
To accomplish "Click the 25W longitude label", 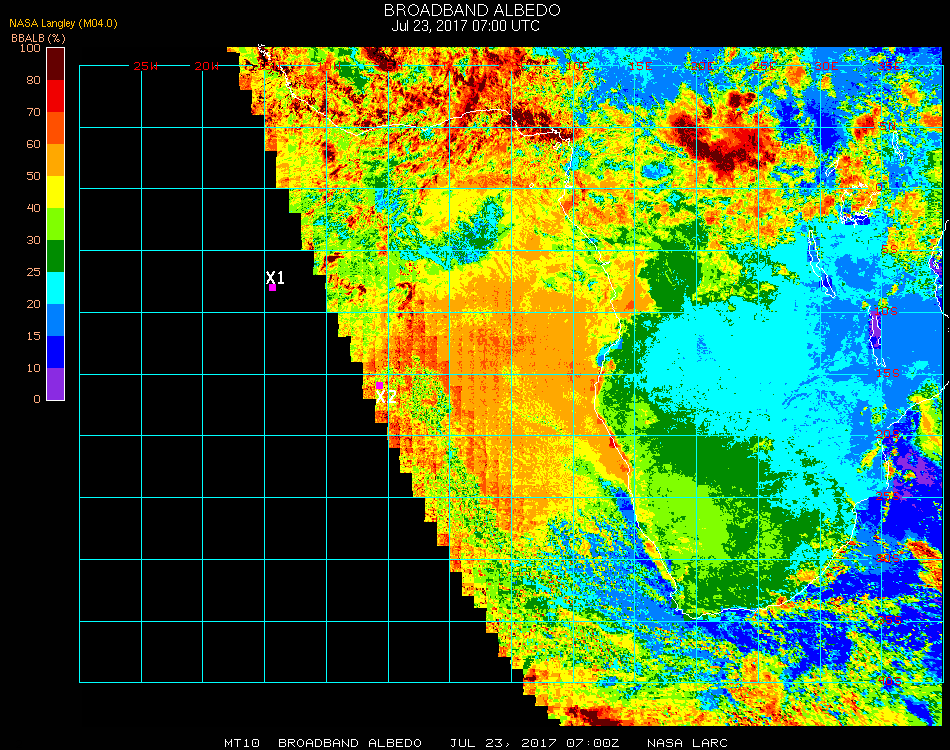I will (x=145, y=66).
